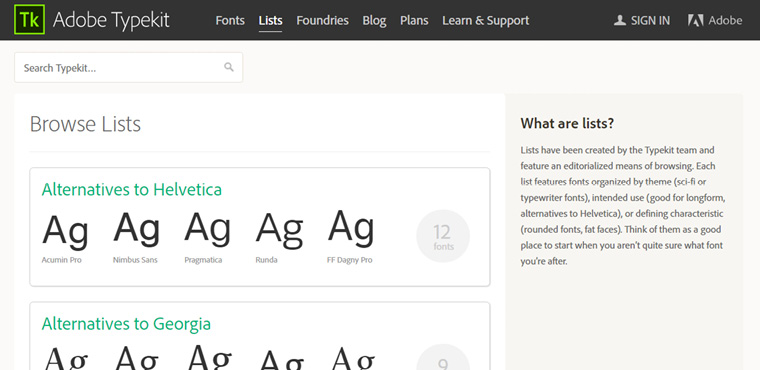Click the Adobe Typekit wordmark
The image size is (760, 370).
[x=111, y=20]
